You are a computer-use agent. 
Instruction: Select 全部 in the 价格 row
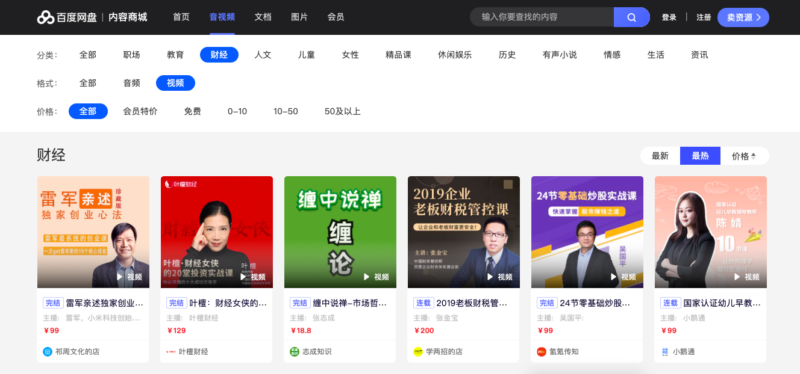point(88,111)
